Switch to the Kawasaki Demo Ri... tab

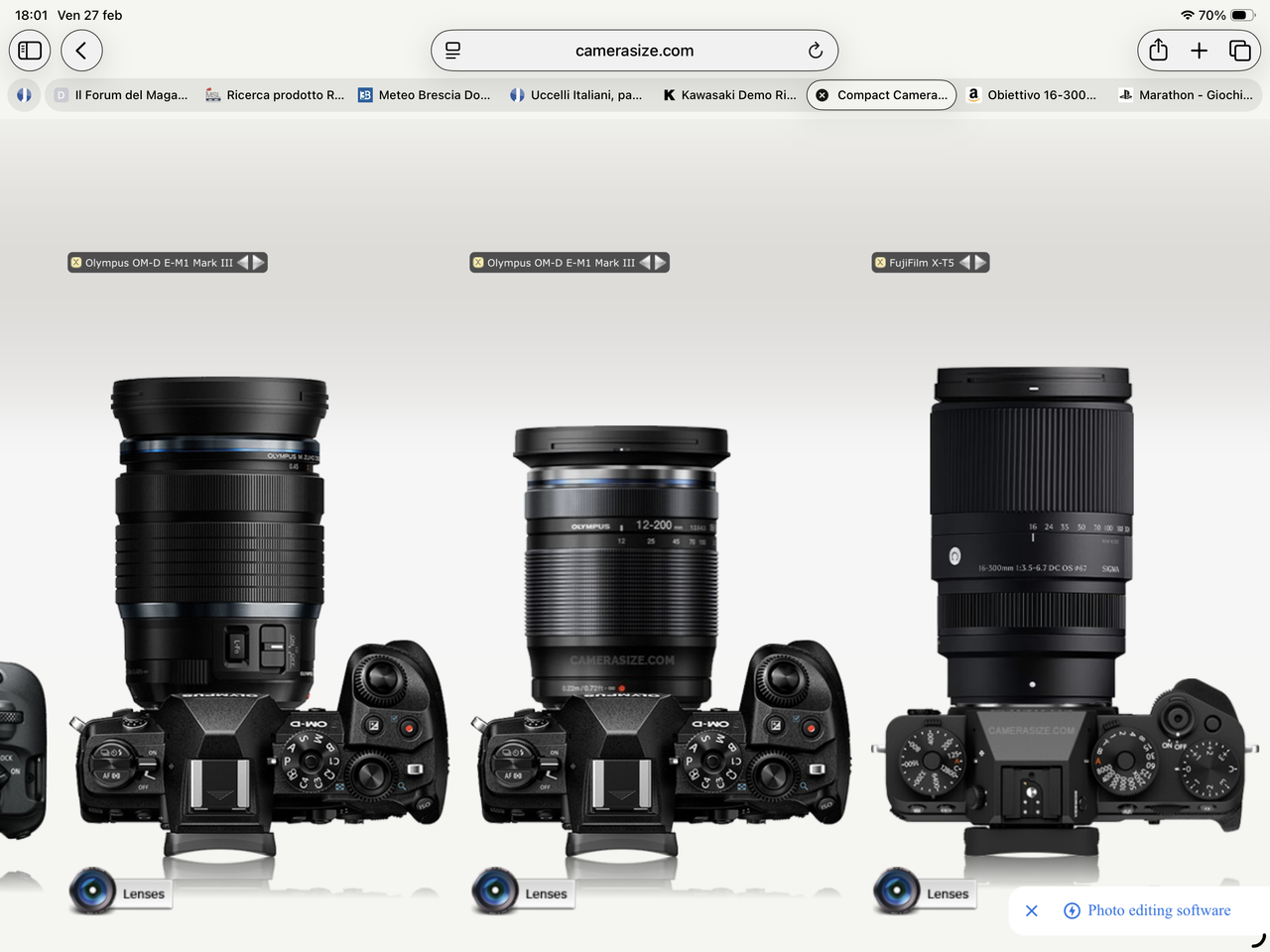tap(729, 95)
